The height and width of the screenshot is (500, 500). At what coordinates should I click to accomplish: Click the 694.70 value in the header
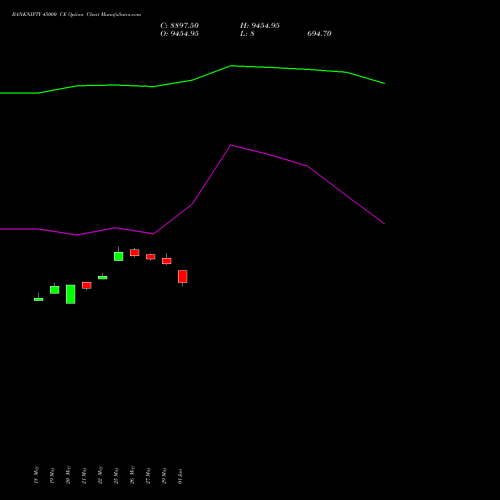pyautogui.click(x=319, y=34)
